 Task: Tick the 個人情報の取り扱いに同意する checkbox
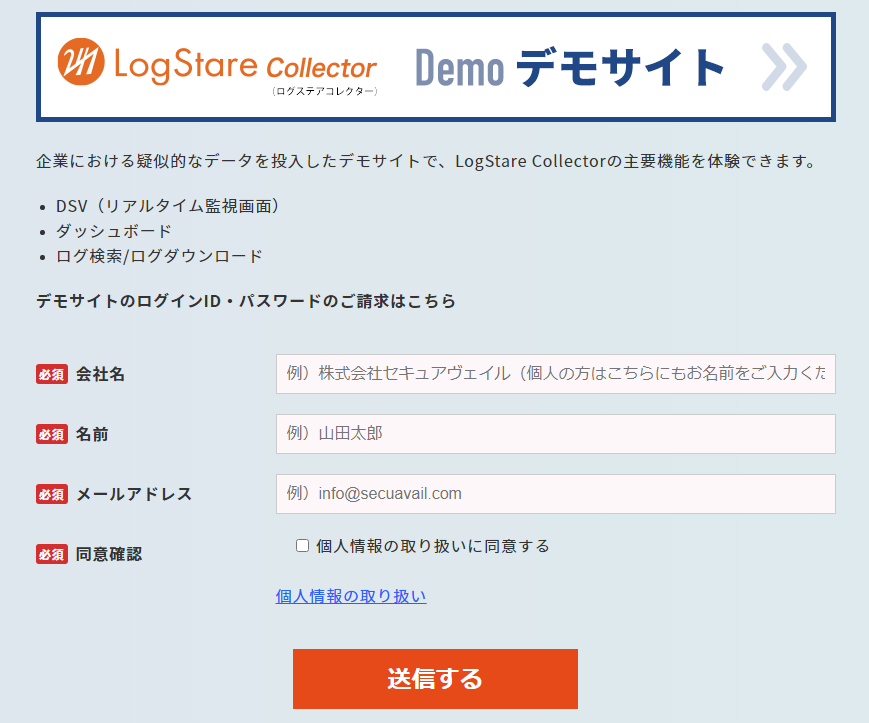click(302, 546)
